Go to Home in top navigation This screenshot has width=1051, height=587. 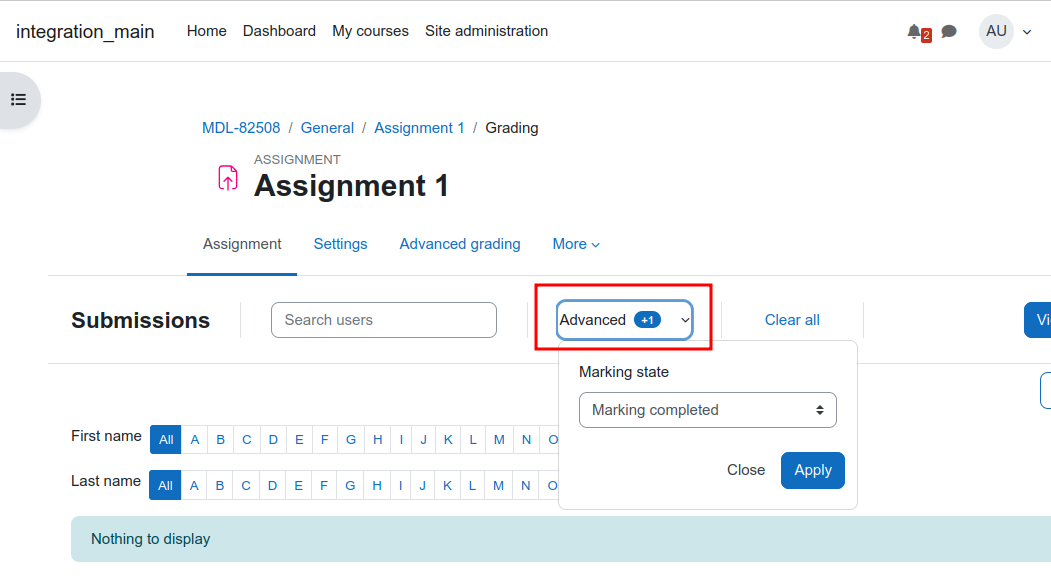[206, 31]
